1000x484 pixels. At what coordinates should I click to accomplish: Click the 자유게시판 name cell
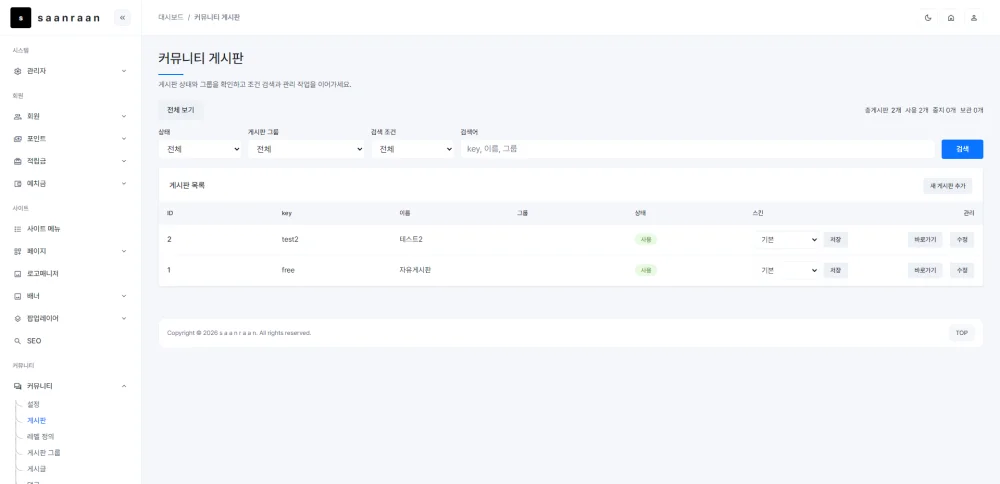pos(415,270)
